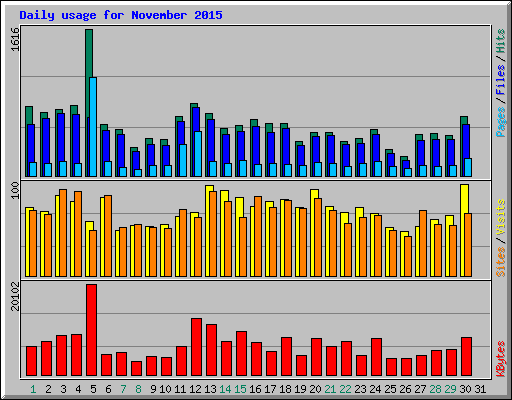The width and height of the screenshot is (512, 400).
Task: Click the tallest red KBytes bar on day 5
Action: click(91, 330)
